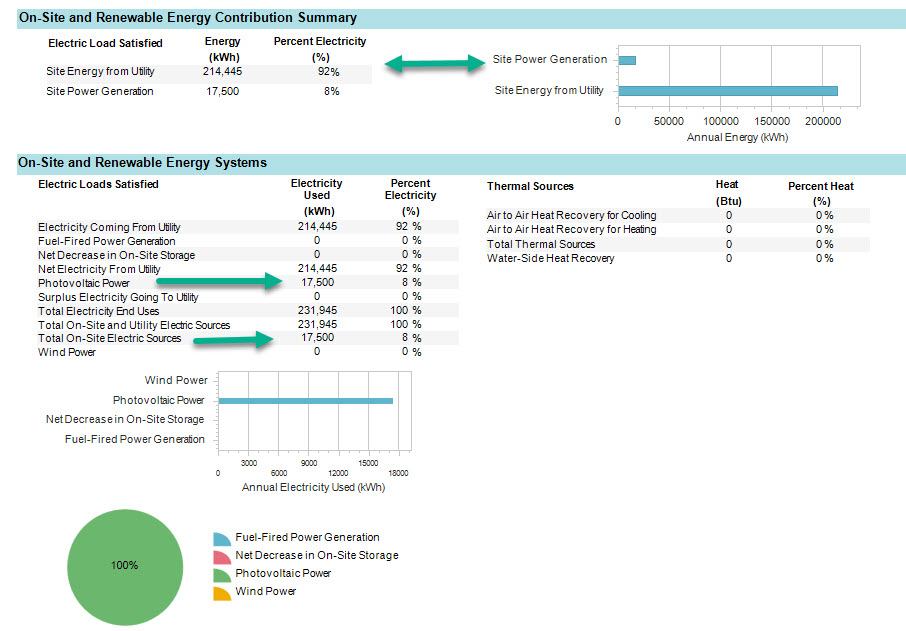Click the 'Photovoltaic Power' legend label
This screenshot has height=631, width=906.
(283, 573)
